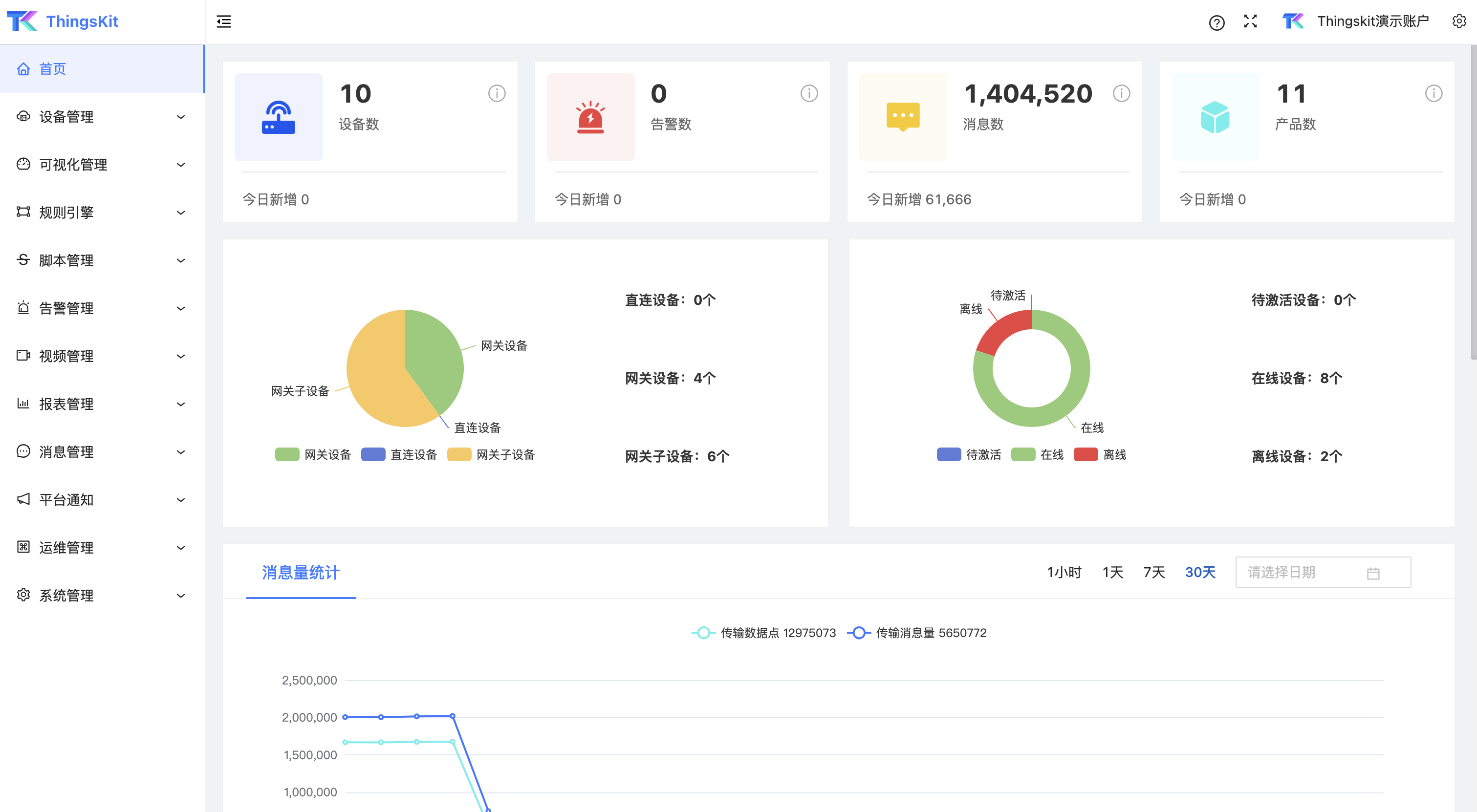Click the info icon on the 设备数 card

click(x=497, y=93)
